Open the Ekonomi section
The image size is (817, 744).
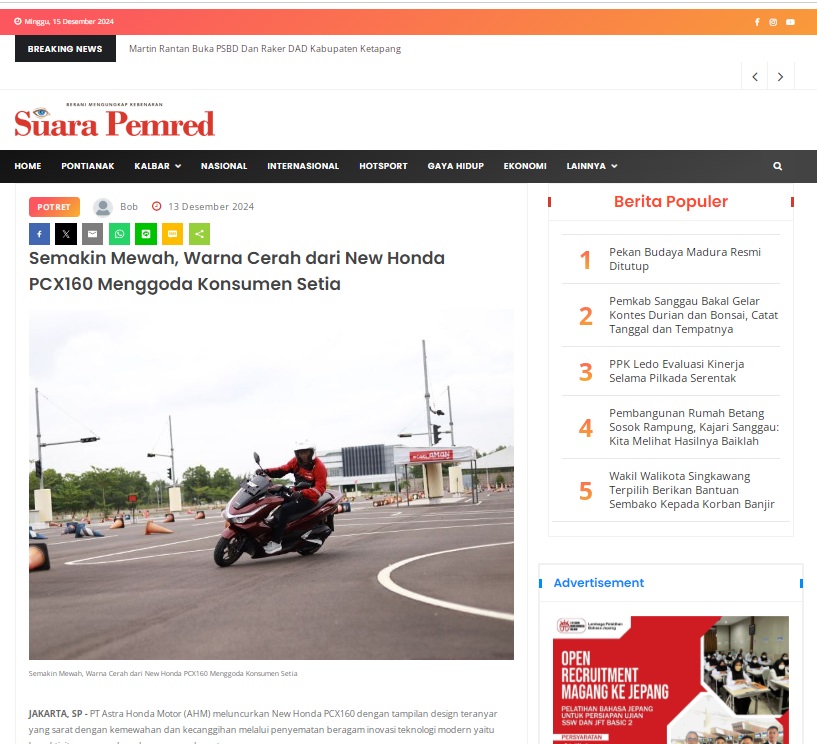[x=525, y=166]
